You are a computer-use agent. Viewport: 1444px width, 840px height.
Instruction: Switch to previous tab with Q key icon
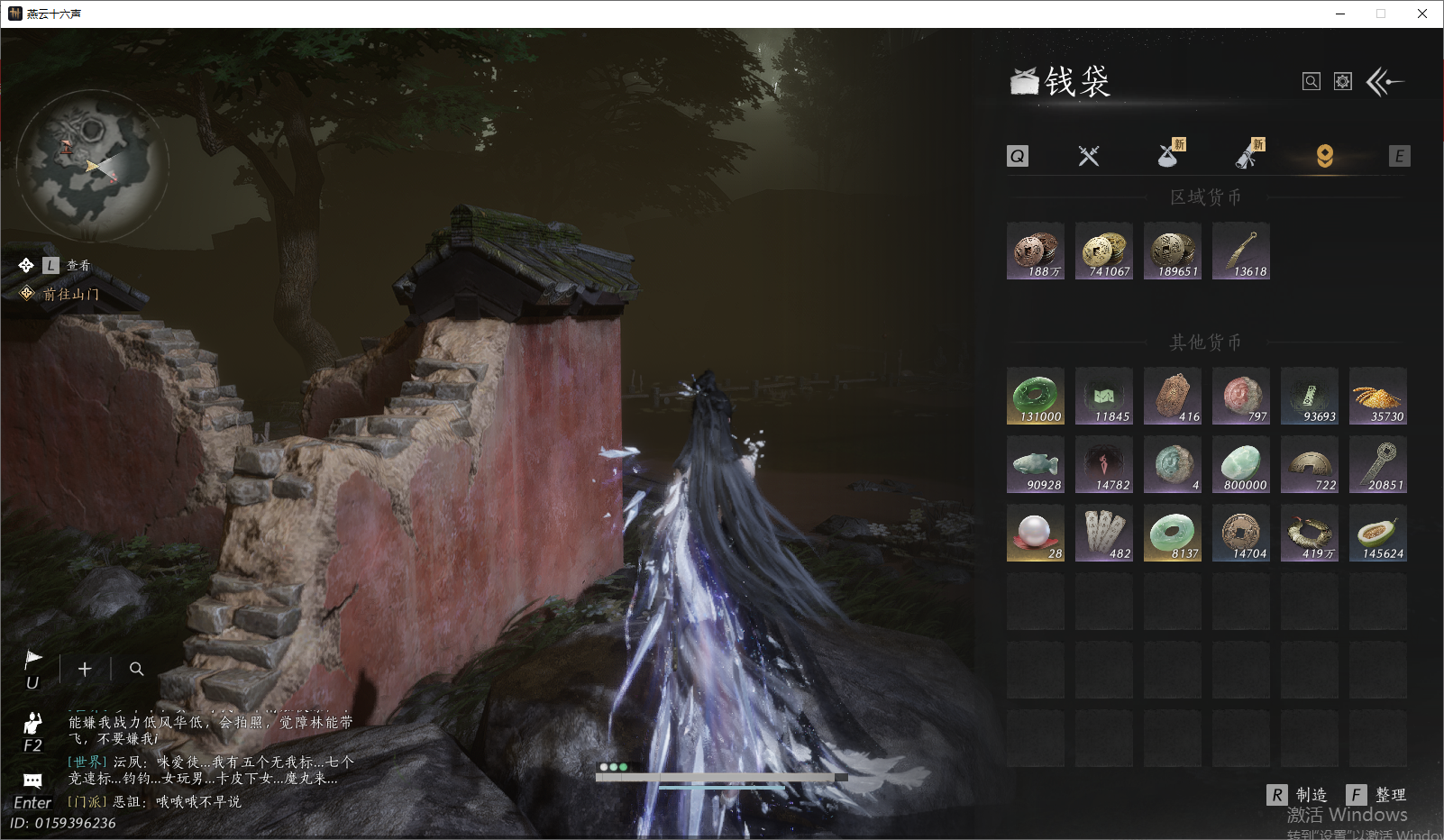click(x=1018, y=156)
